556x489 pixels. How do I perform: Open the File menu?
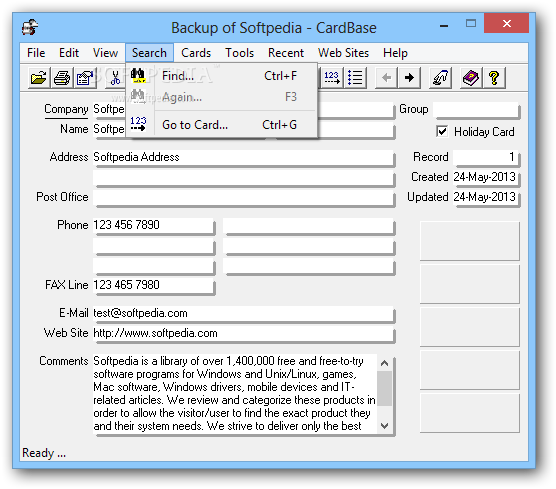pyautogui.click(x=36, y=53)
